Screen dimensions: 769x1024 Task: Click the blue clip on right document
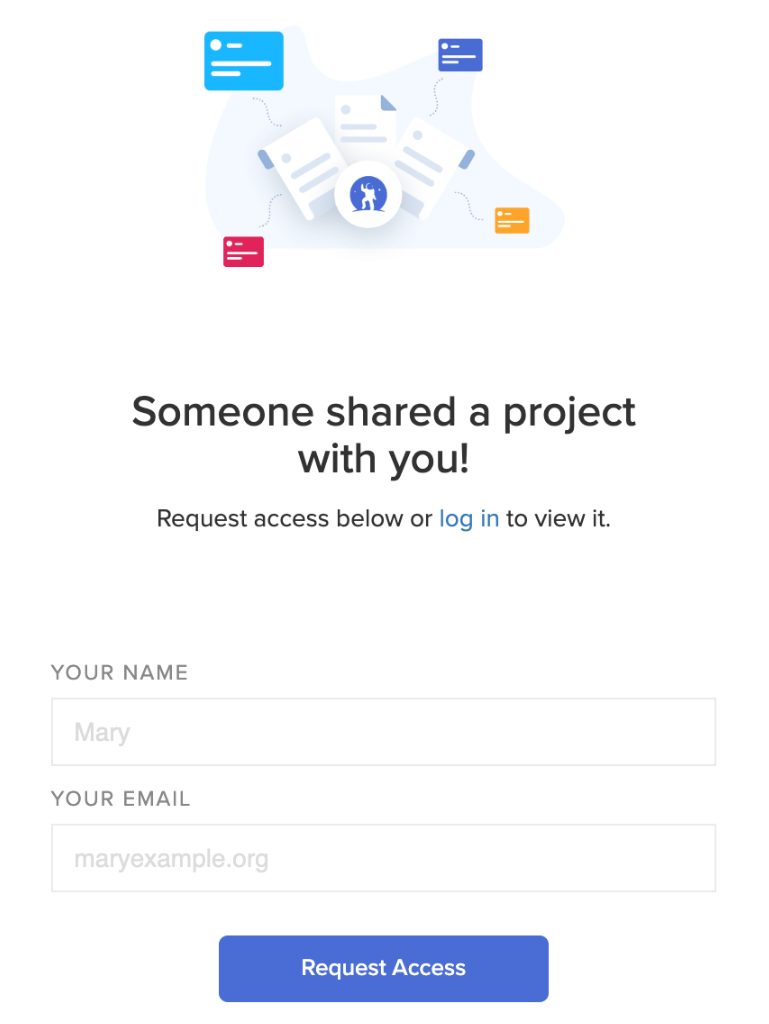pyautogui.click(x=466, y=160)
